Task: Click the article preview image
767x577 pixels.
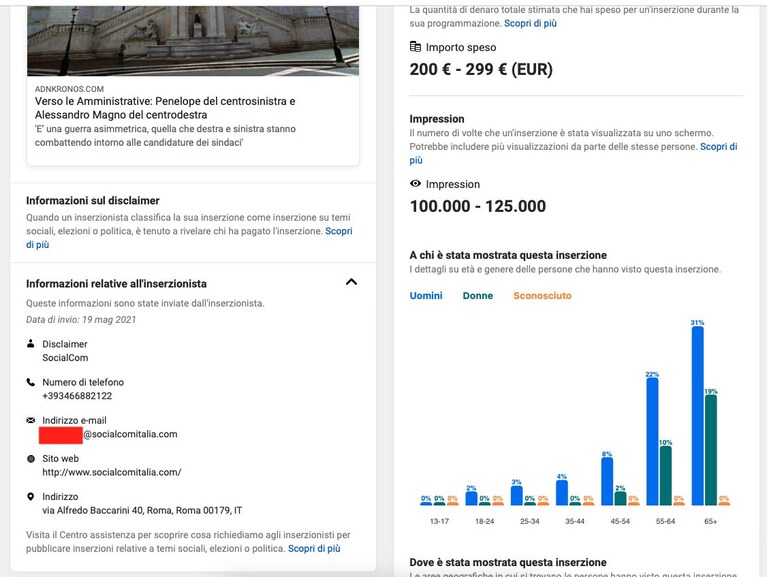Action: 193,41
